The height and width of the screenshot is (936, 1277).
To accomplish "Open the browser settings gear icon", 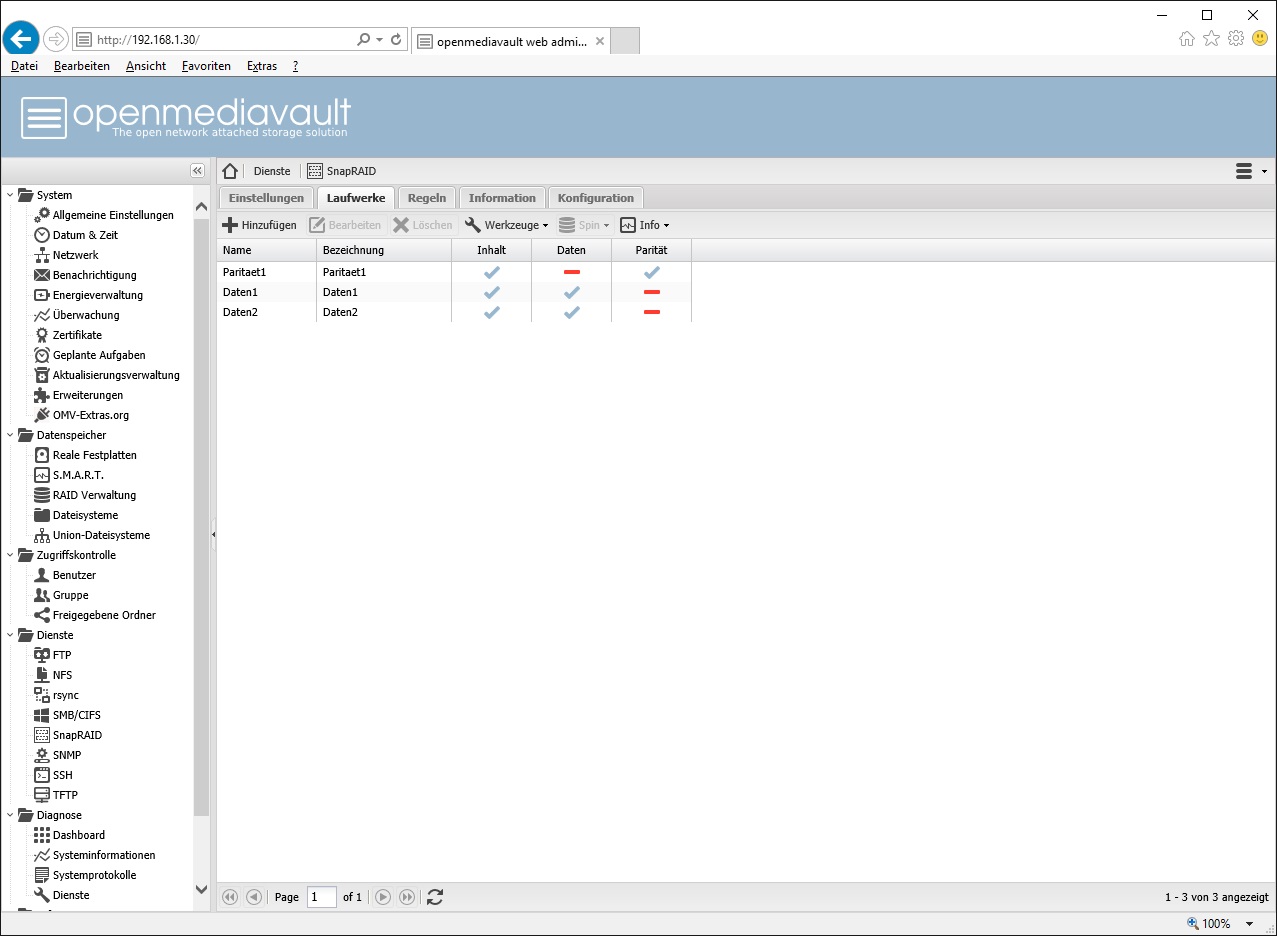I will [1235, 38].
